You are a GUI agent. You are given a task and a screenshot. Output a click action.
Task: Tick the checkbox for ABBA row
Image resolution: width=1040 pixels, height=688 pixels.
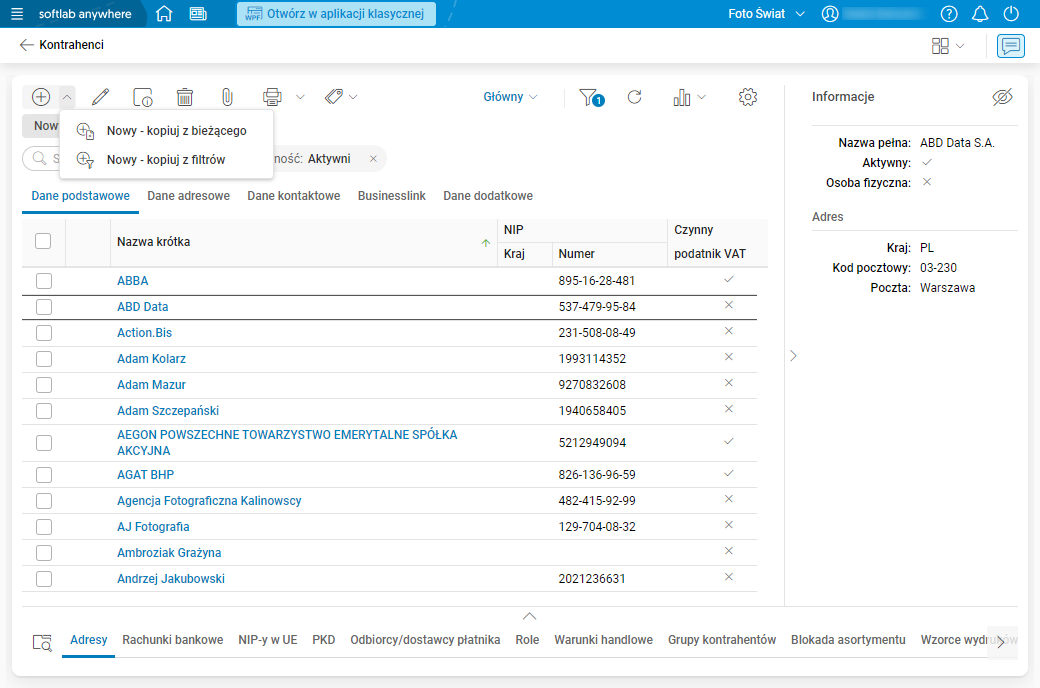(x=44, y=281)
